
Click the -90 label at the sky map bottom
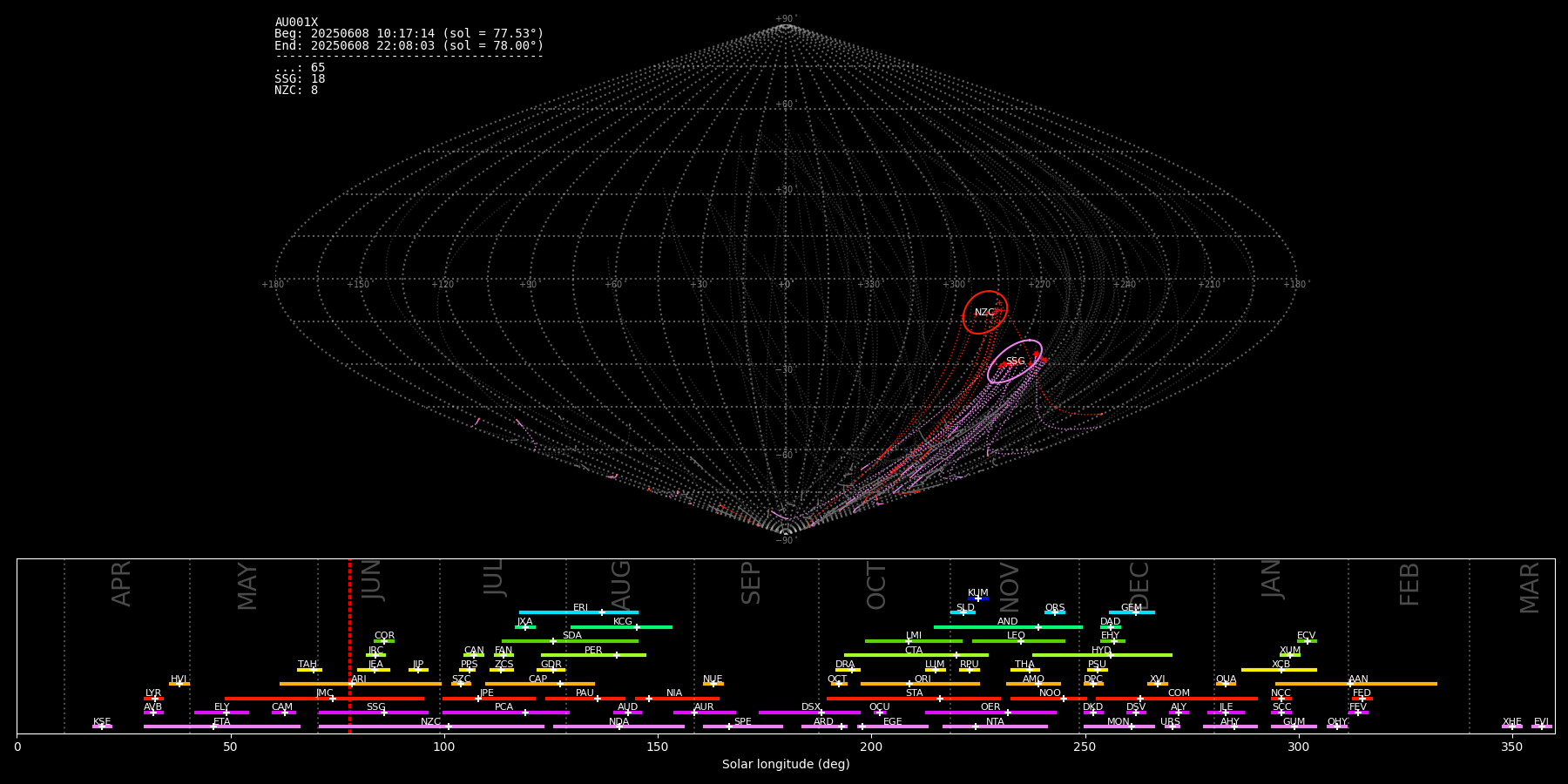click(x=785, y=540)
